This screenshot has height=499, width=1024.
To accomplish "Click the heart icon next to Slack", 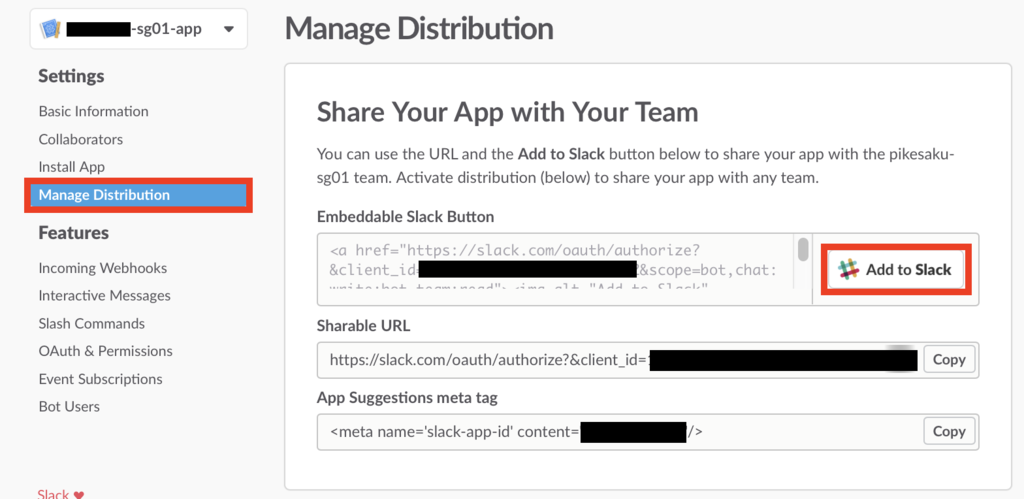I will point(80,494).
